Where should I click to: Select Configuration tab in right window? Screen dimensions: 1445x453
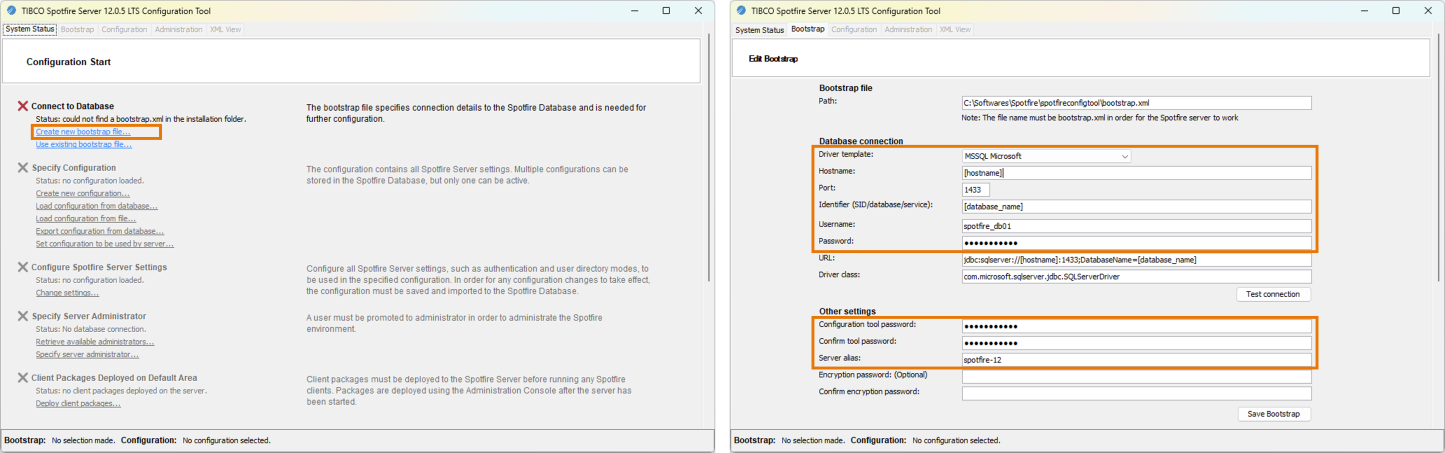[x=854, y=29]
